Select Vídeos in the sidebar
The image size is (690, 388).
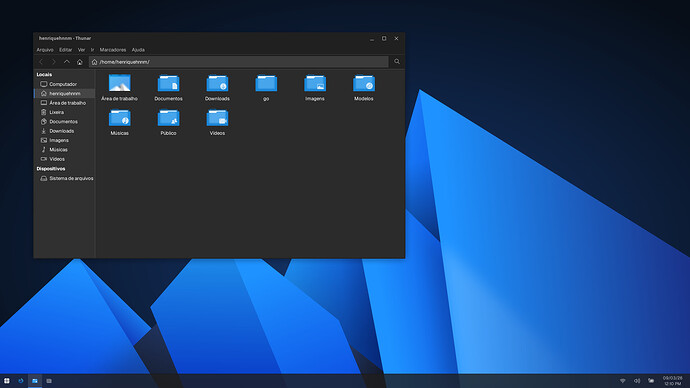pyautogui.click(x=64, y=159)
